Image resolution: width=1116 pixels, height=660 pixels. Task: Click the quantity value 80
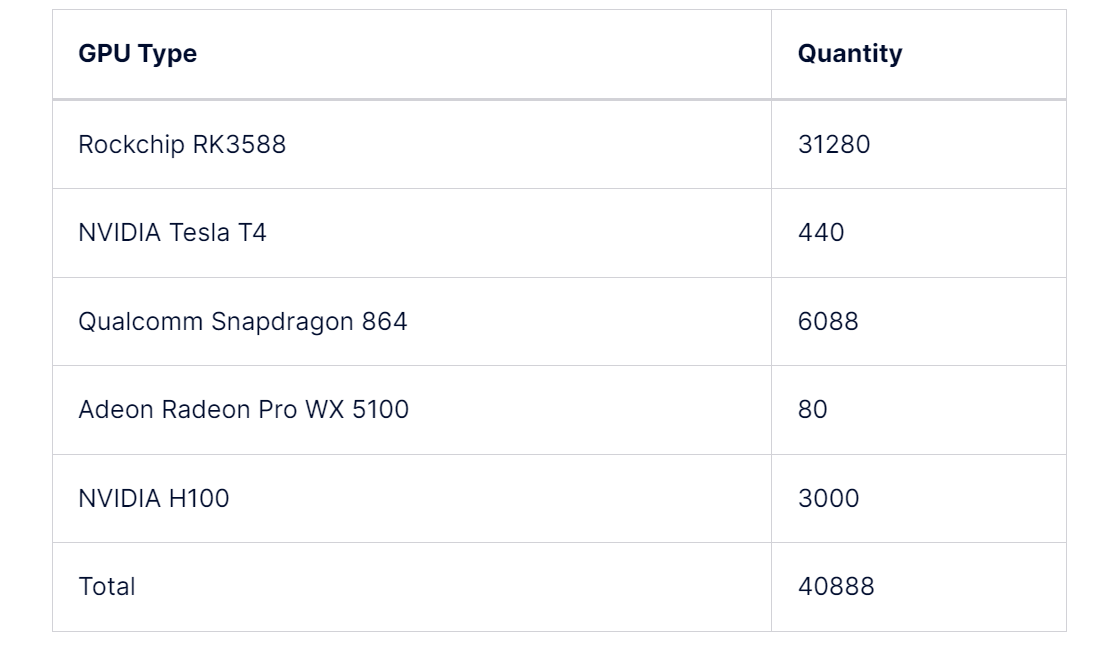pos(812,410)
